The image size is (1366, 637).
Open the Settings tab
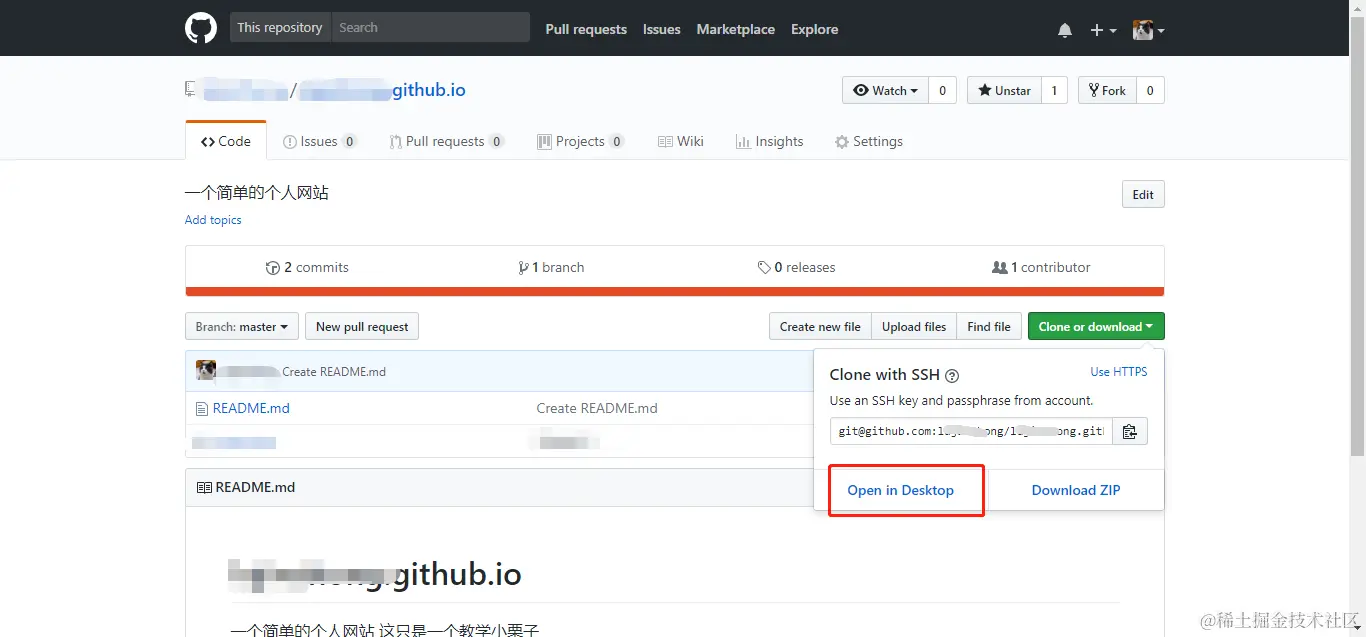[x=869, y=141]
